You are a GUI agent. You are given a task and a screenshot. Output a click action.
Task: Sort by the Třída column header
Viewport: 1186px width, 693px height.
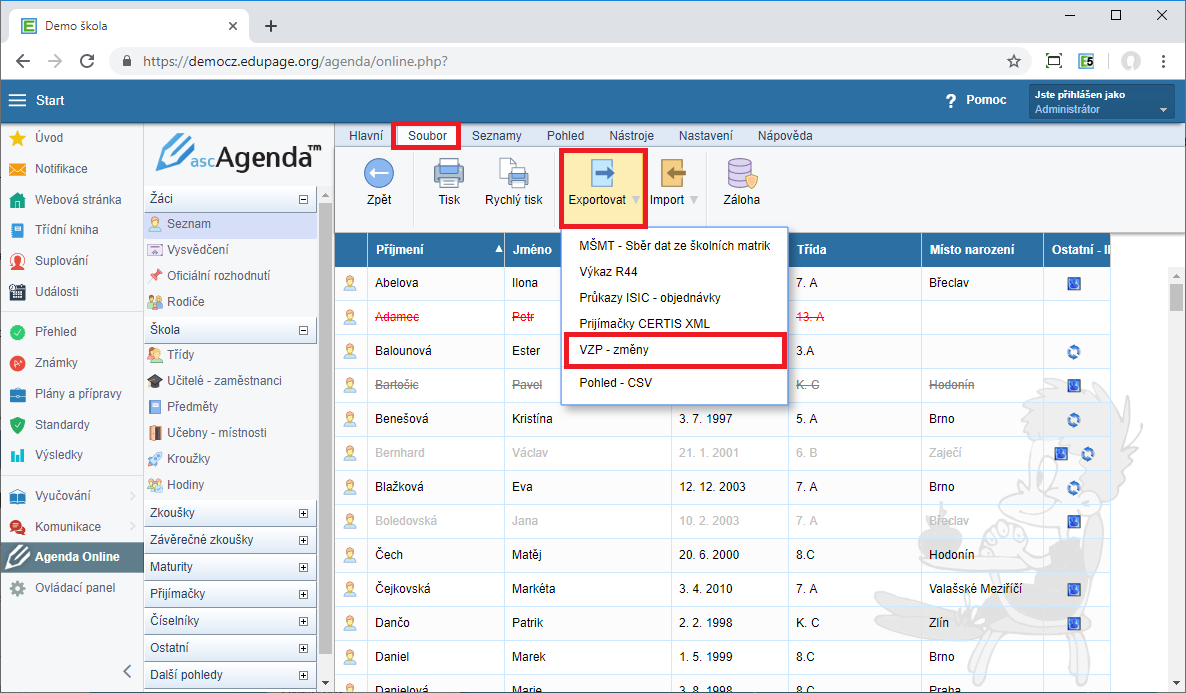[x=855, y=250]
